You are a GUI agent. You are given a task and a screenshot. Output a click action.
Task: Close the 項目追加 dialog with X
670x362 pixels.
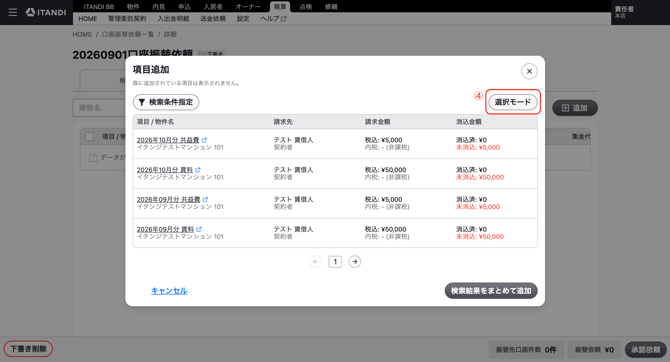(529, 71)
